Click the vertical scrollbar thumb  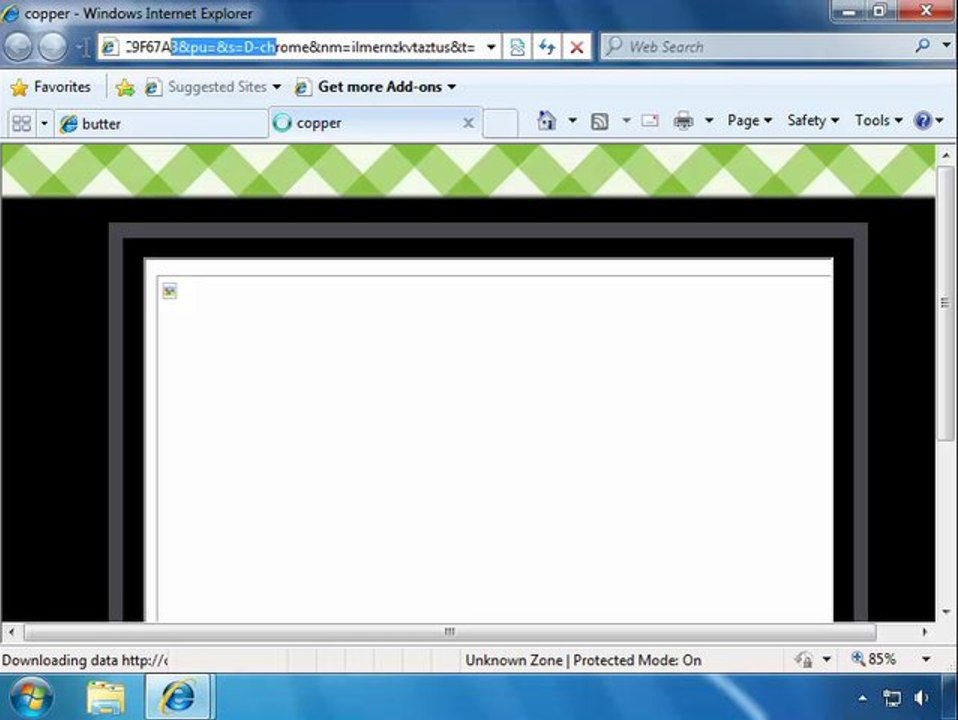[945, 303]
